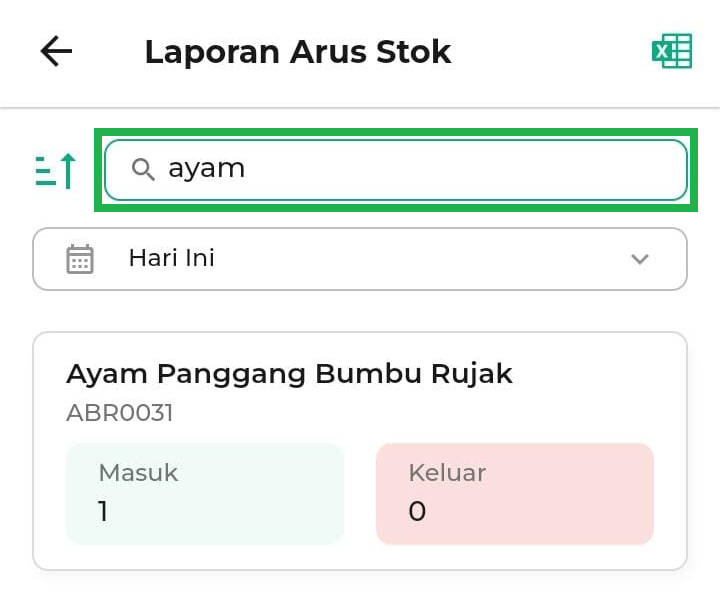The image size is (720, 601).
Task: Click the Laporan Arus Stok title
Action: point(297,52)
